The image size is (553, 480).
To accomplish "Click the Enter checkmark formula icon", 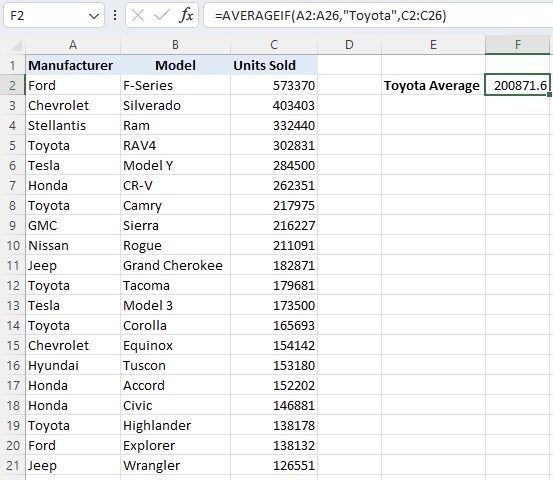I will click(162, 16).
